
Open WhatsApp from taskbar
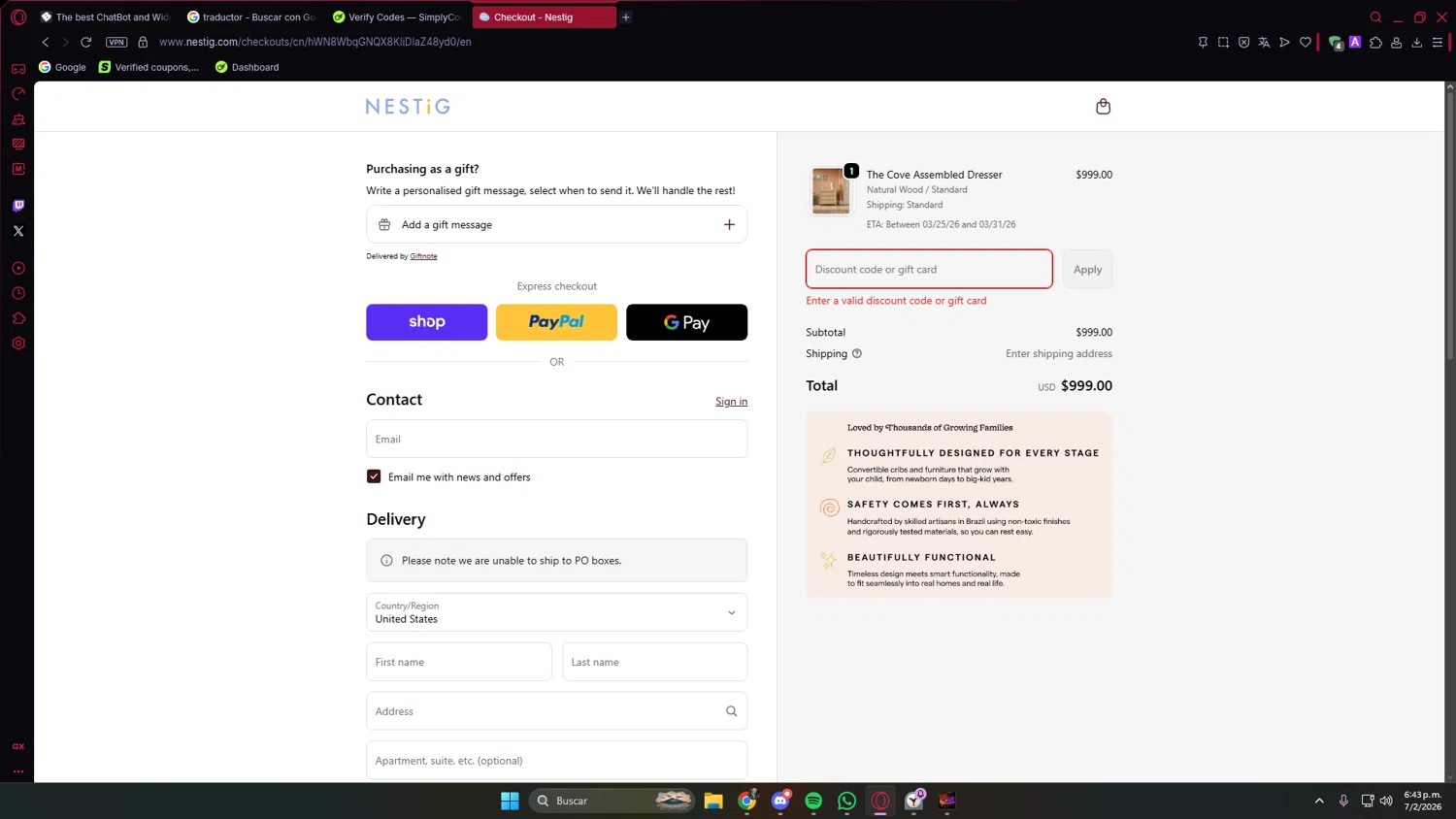point(846,801)
